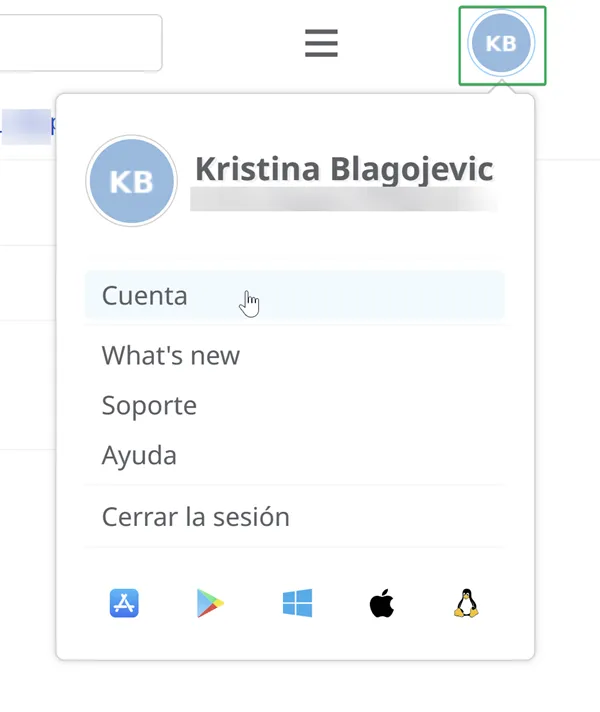Select Soporte from the profile menu
600x712 pixels.
pyautogui.click(x=149, y=405)
